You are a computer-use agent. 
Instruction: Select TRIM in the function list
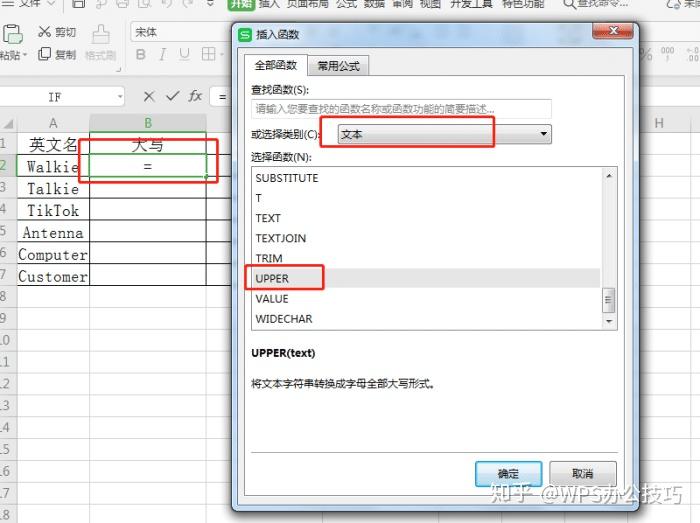tap(426, 258)
